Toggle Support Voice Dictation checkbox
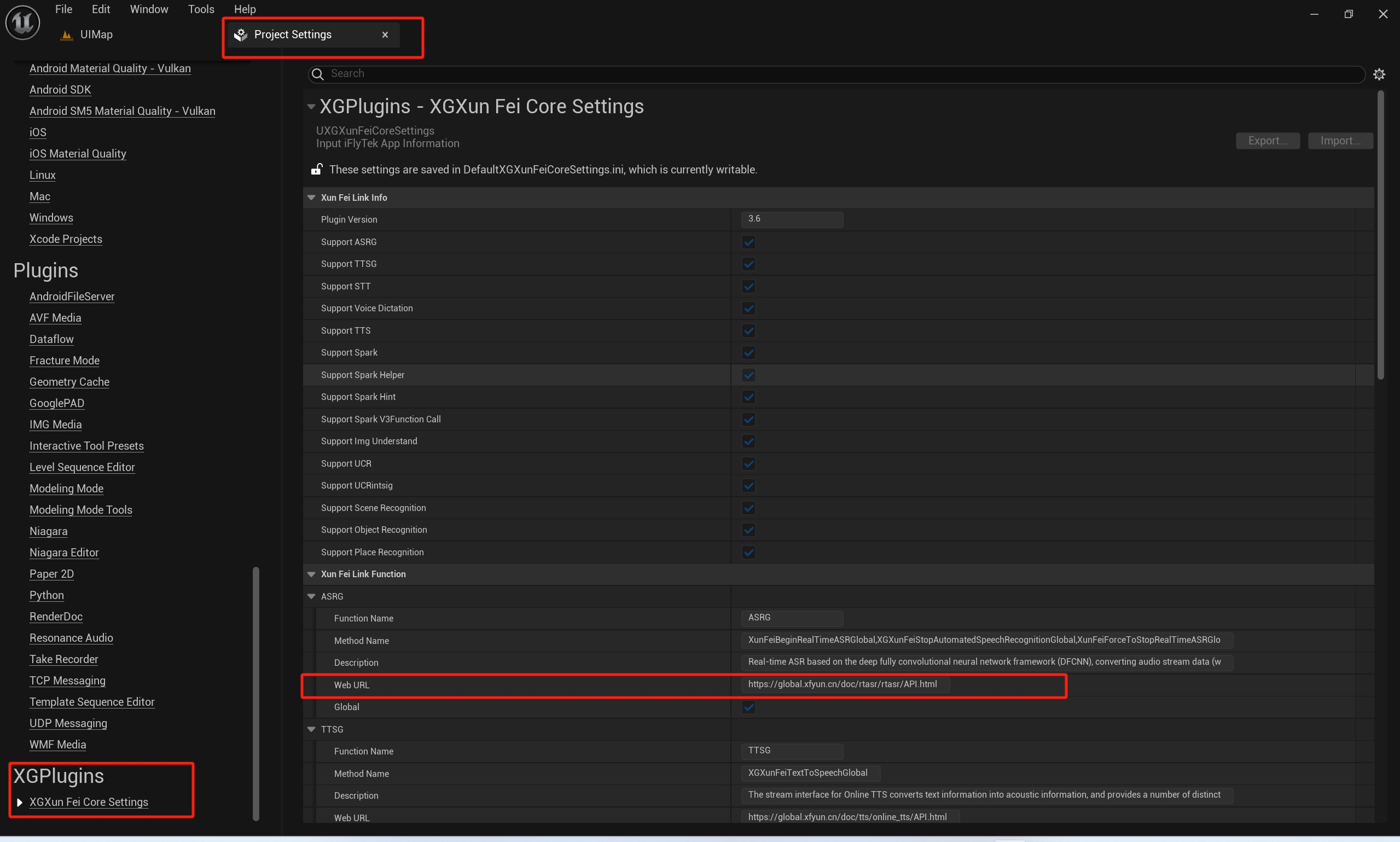The height and width of the screenshot is (842, 1400). [x=748, y=309]
